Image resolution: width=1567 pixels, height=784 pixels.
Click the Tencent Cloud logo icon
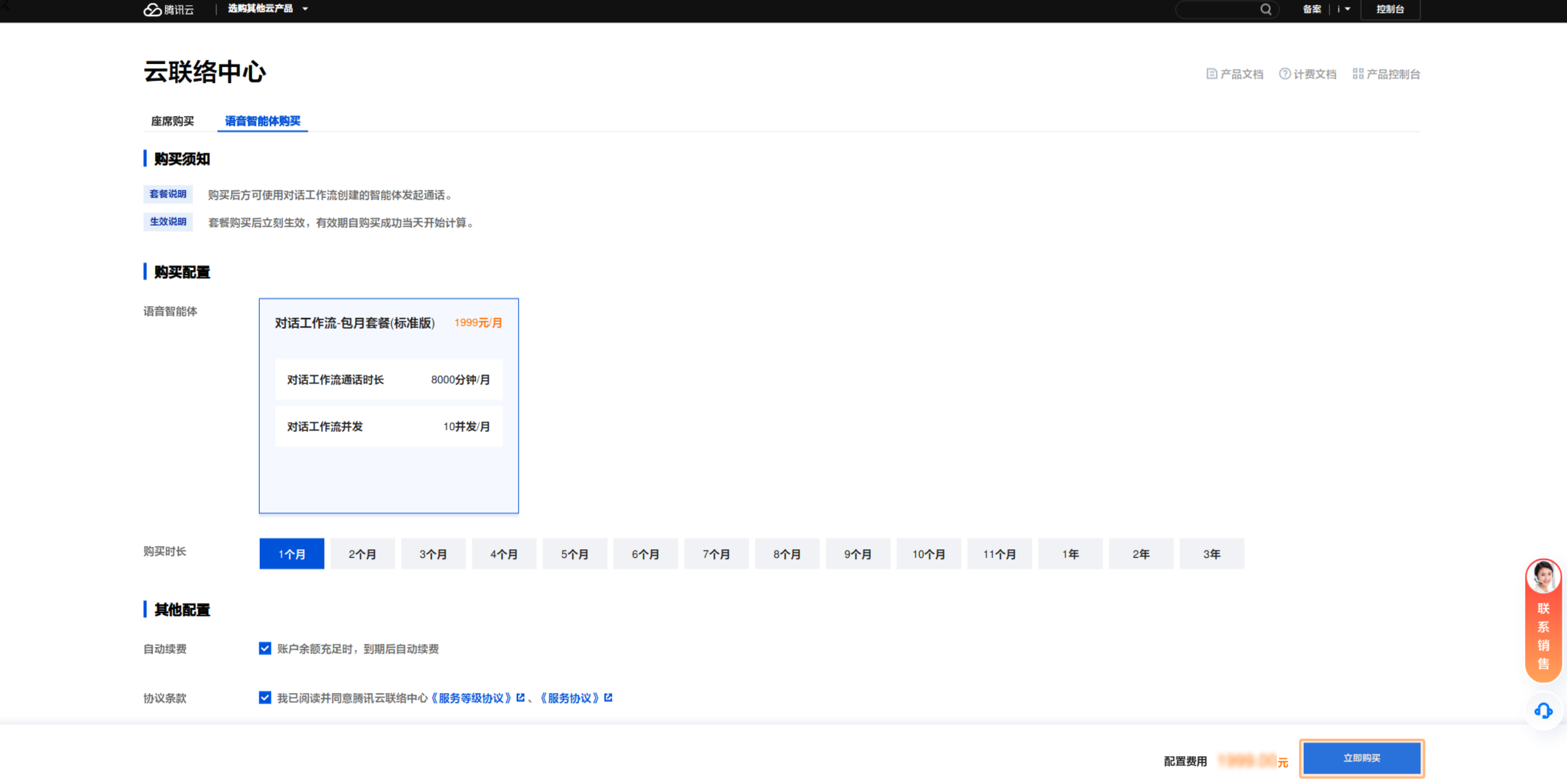[152, 9]
